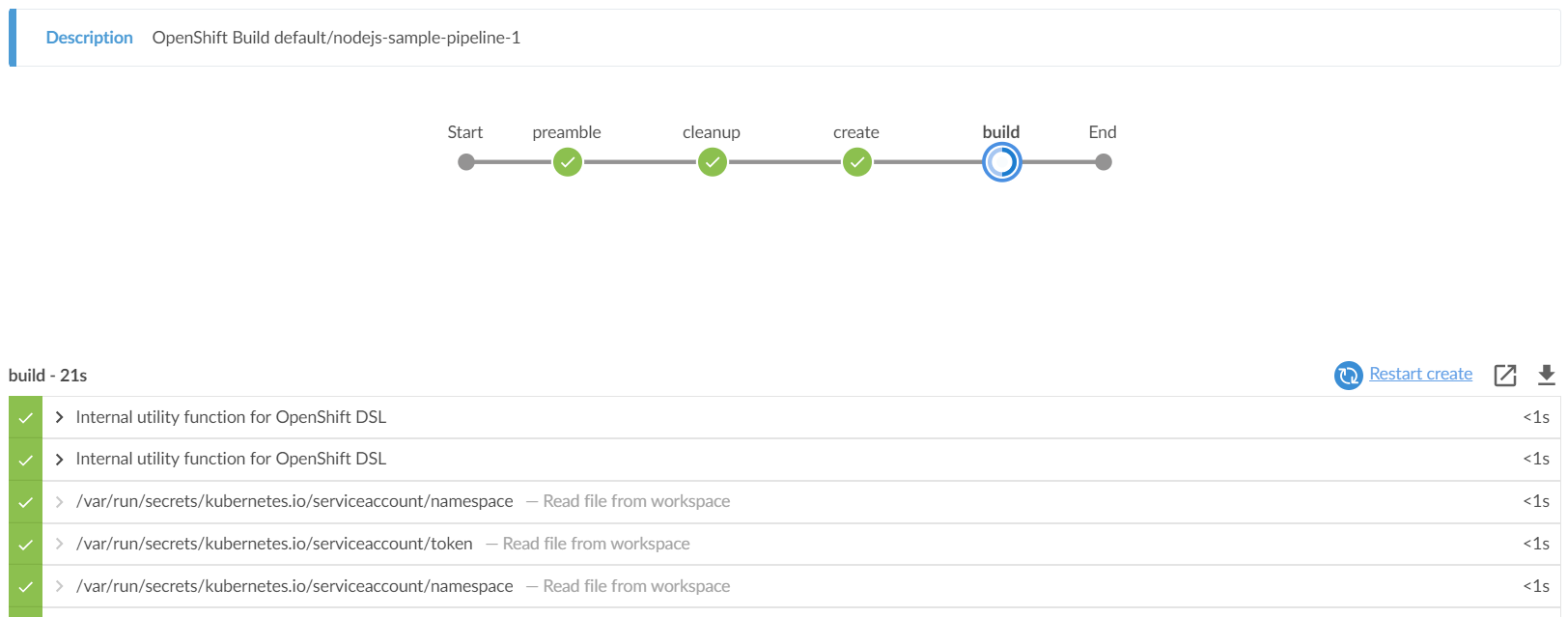This screenshot has height=617, width=1568.
Task: Click the Start pipeline node
Action: 466,162
